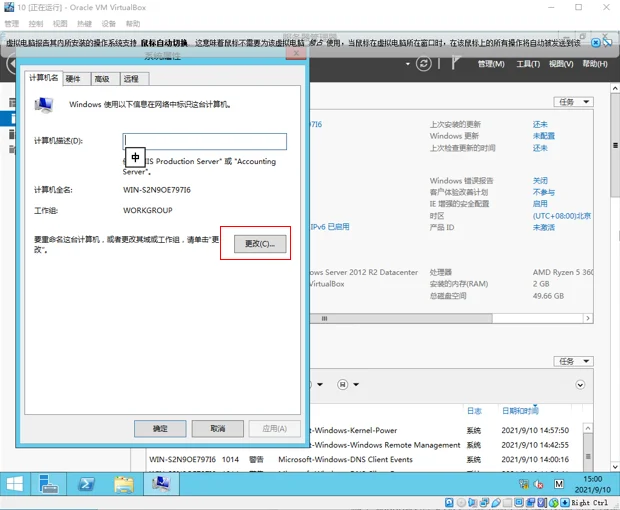Click the 未激活 product ID link
Viewport: 620px width, 510px height.
pyautogui.click(x=543, y=227)
